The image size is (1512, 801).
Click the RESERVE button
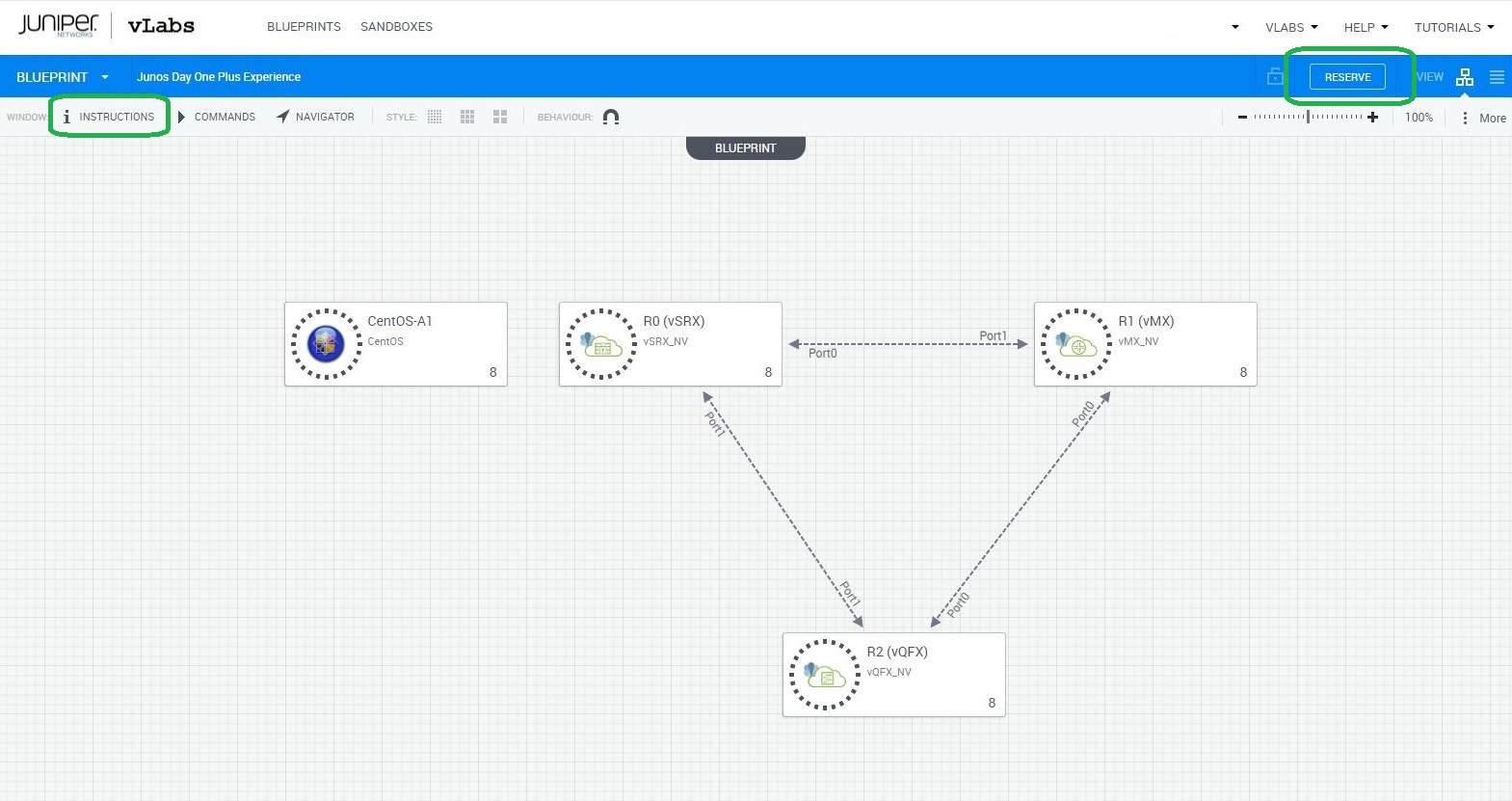coord(1347,77)
